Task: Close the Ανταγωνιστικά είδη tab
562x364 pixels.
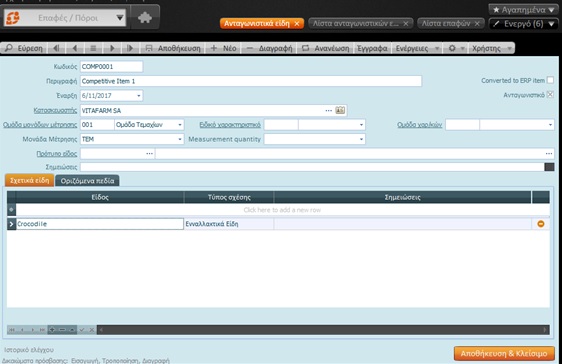Action: [x=297, y=24]
